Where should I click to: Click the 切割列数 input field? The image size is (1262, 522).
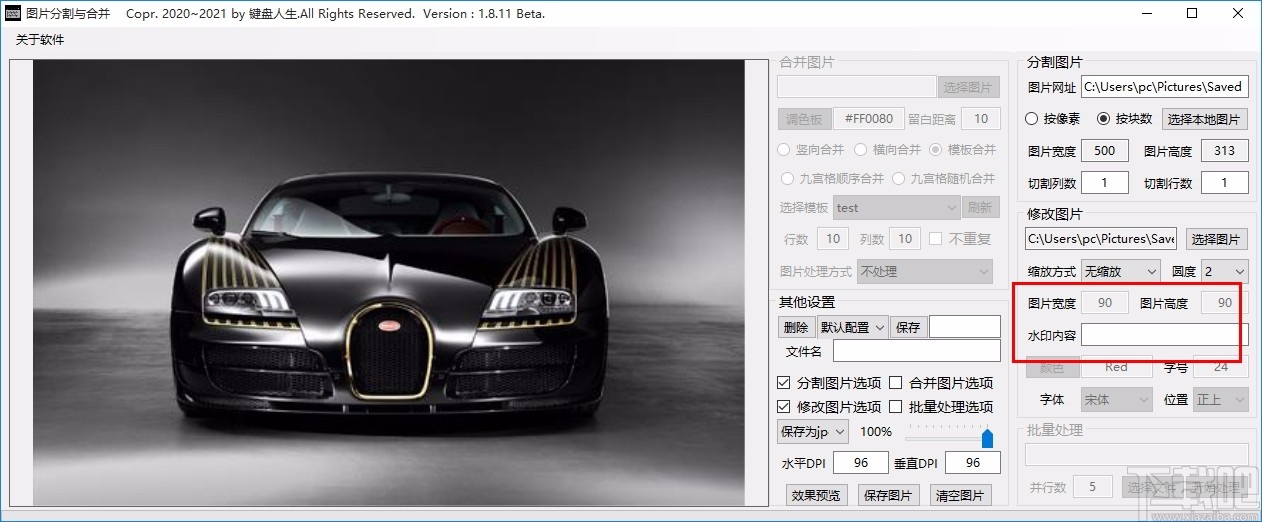(1105, 183)
